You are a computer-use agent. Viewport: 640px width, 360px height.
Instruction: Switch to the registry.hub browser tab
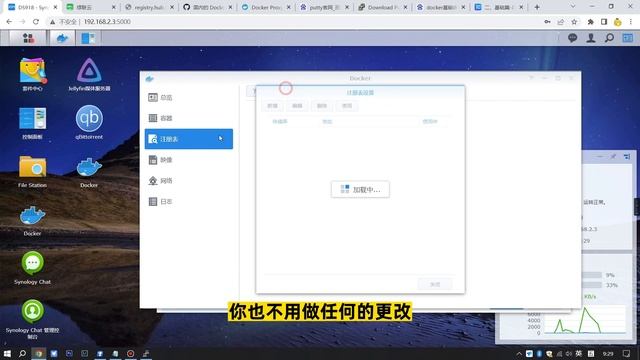pos(149,7)
